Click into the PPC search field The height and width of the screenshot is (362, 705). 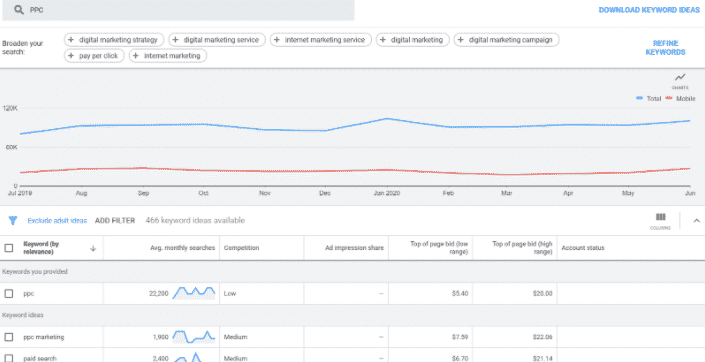[x=178, y=10]
